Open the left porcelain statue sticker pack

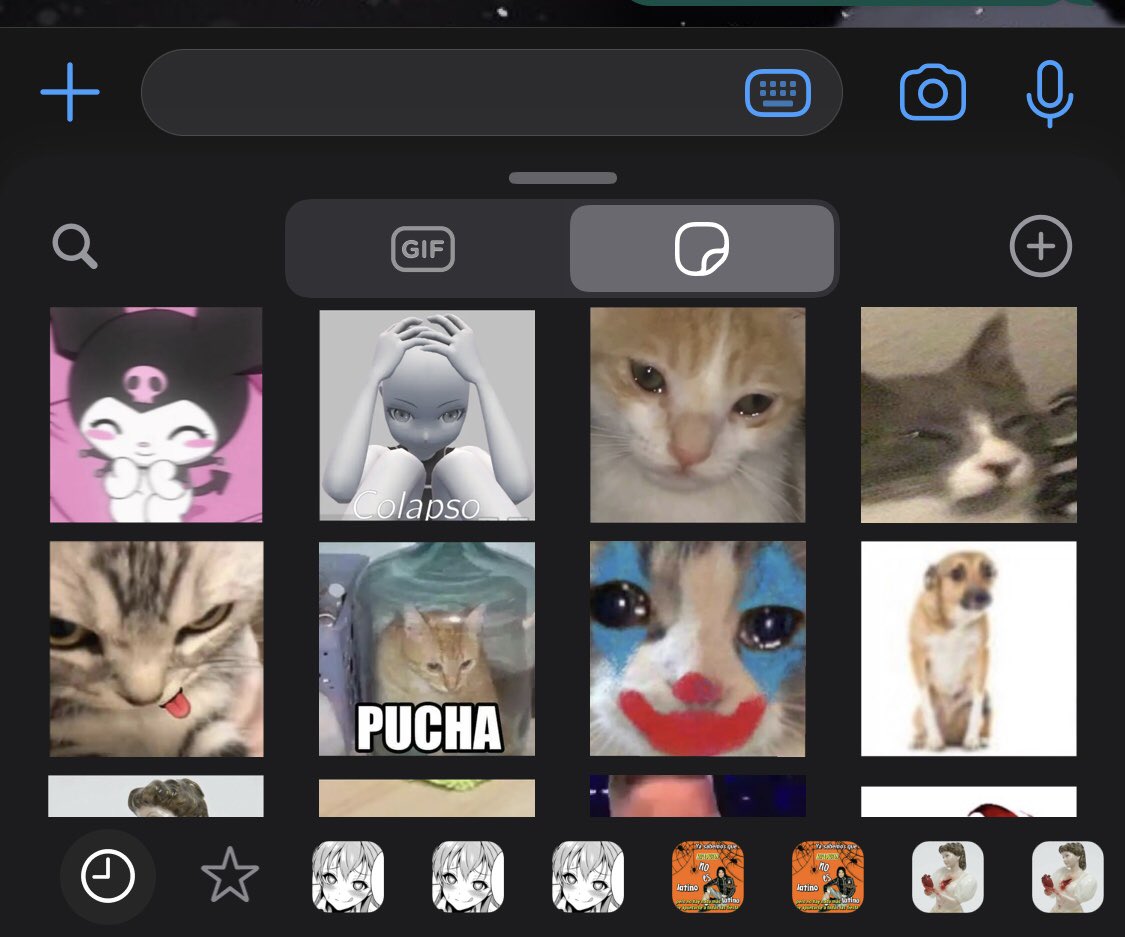(x=947, y=877)
